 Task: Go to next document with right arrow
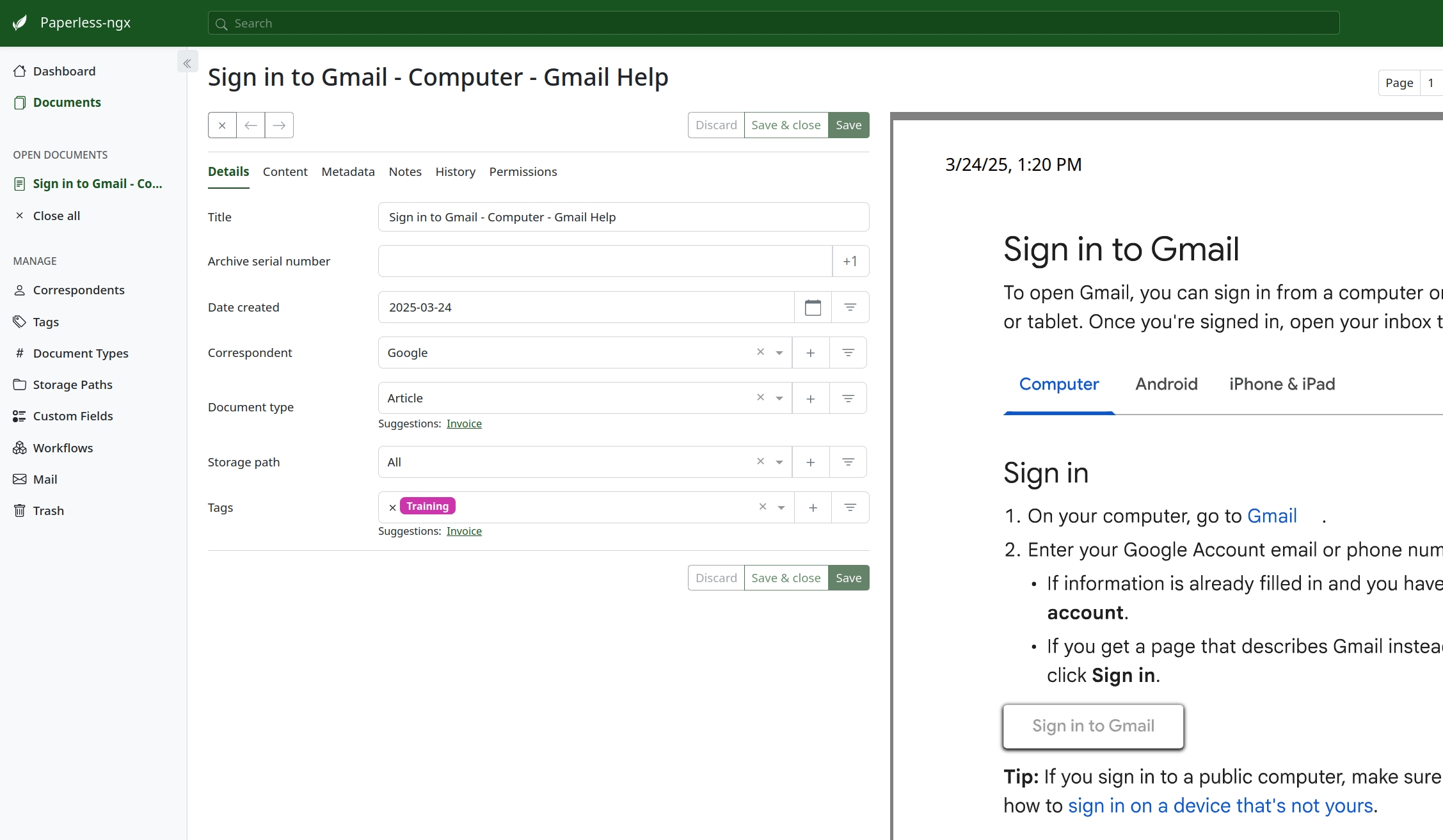pos(279,125)
